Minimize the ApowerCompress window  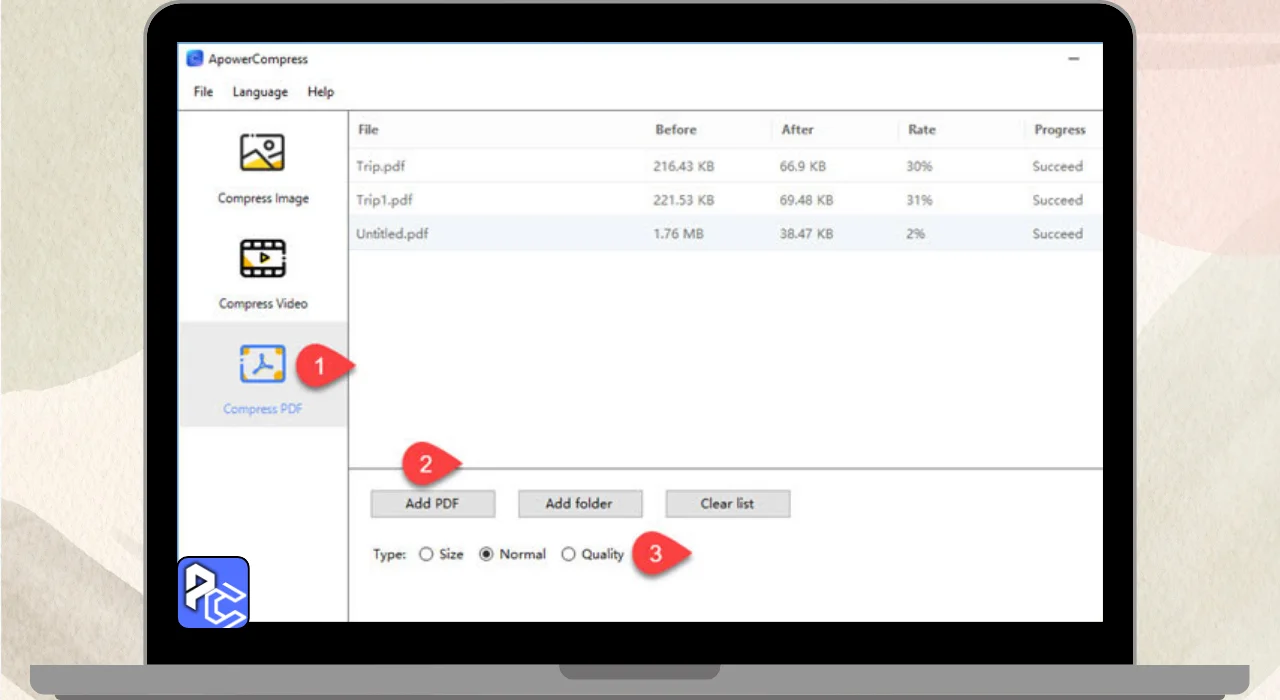(1074, 59)
